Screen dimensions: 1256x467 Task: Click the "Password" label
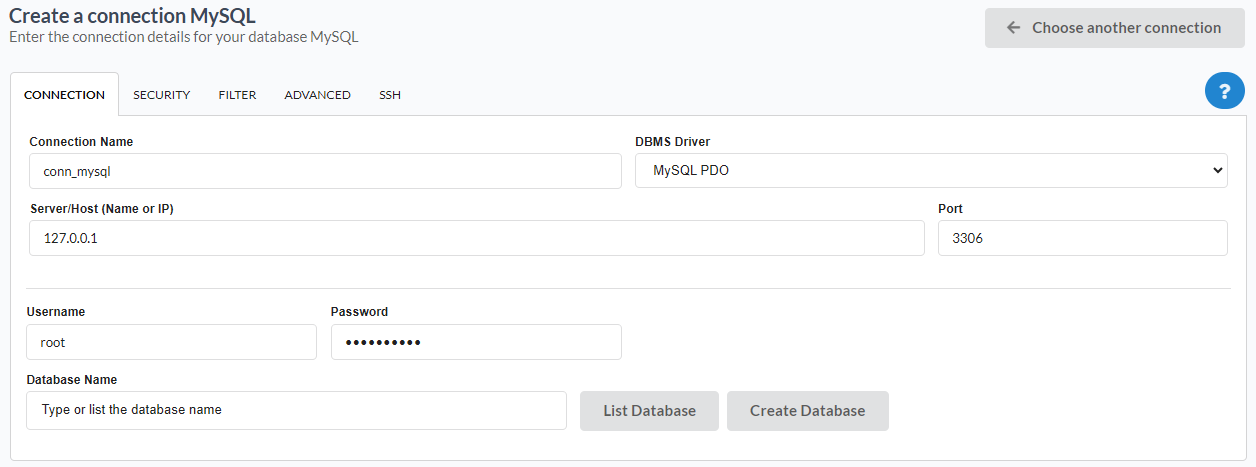(x=359, y=312)
